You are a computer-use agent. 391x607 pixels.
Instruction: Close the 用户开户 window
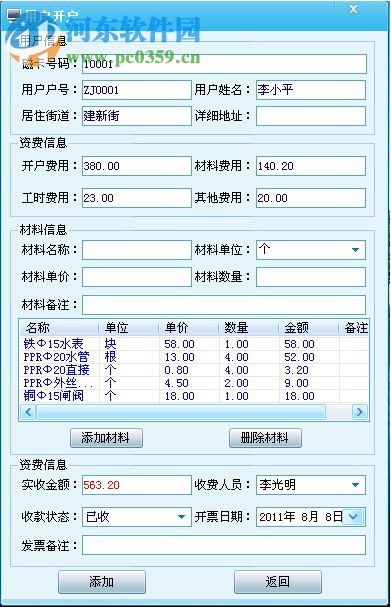coord(353,9)
